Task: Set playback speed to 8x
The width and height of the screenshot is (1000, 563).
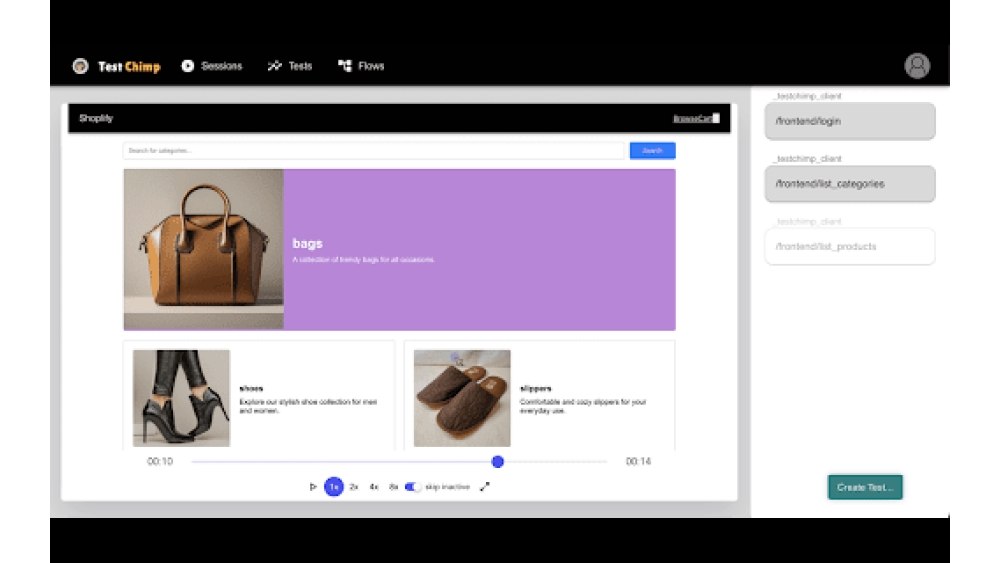Action: [393, 487]
